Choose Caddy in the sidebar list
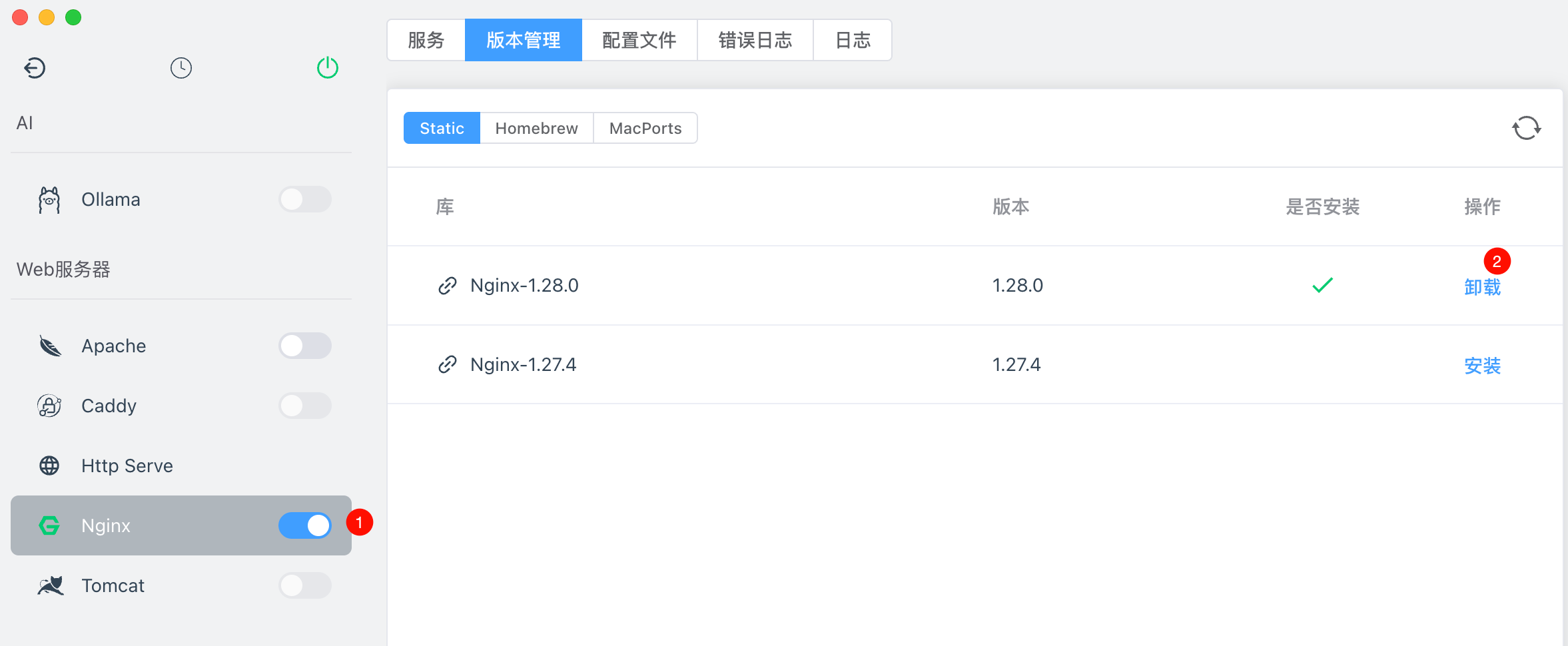Viewport: 1568px width, 646px height. 181,406
